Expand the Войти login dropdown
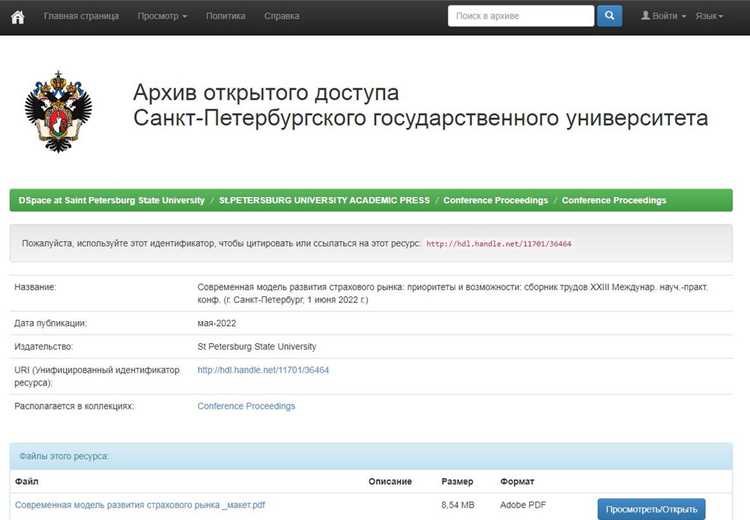 663,16
